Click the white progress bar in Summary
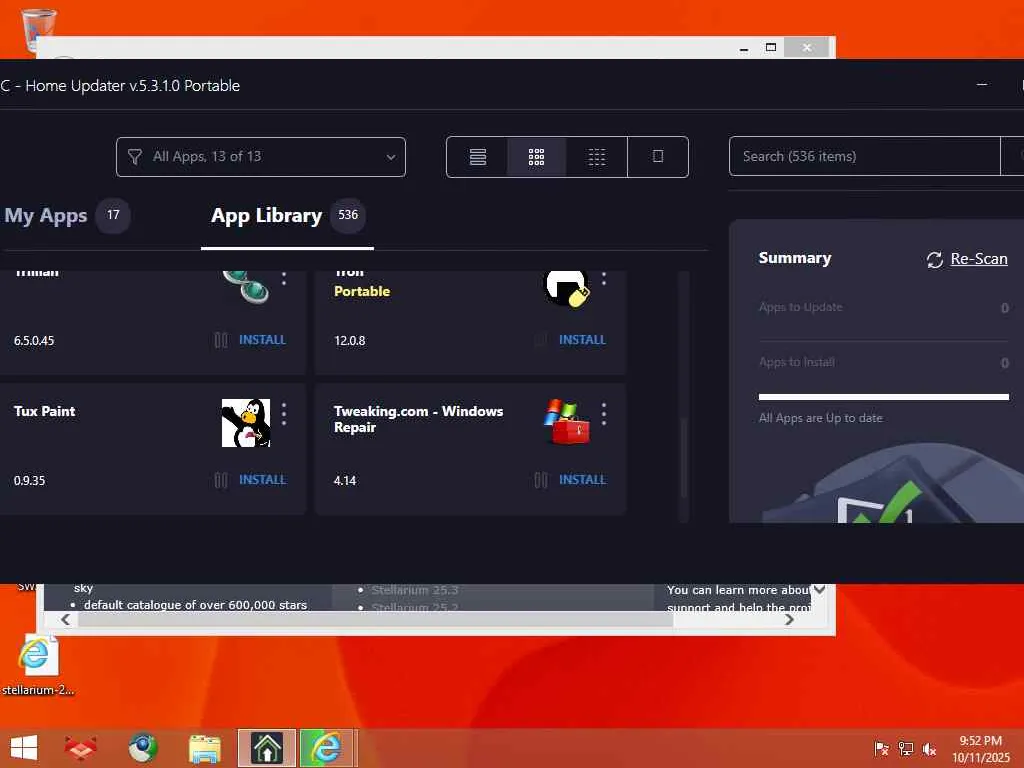The width and height of the screenshot is (1024, 768). pos(884,396)
